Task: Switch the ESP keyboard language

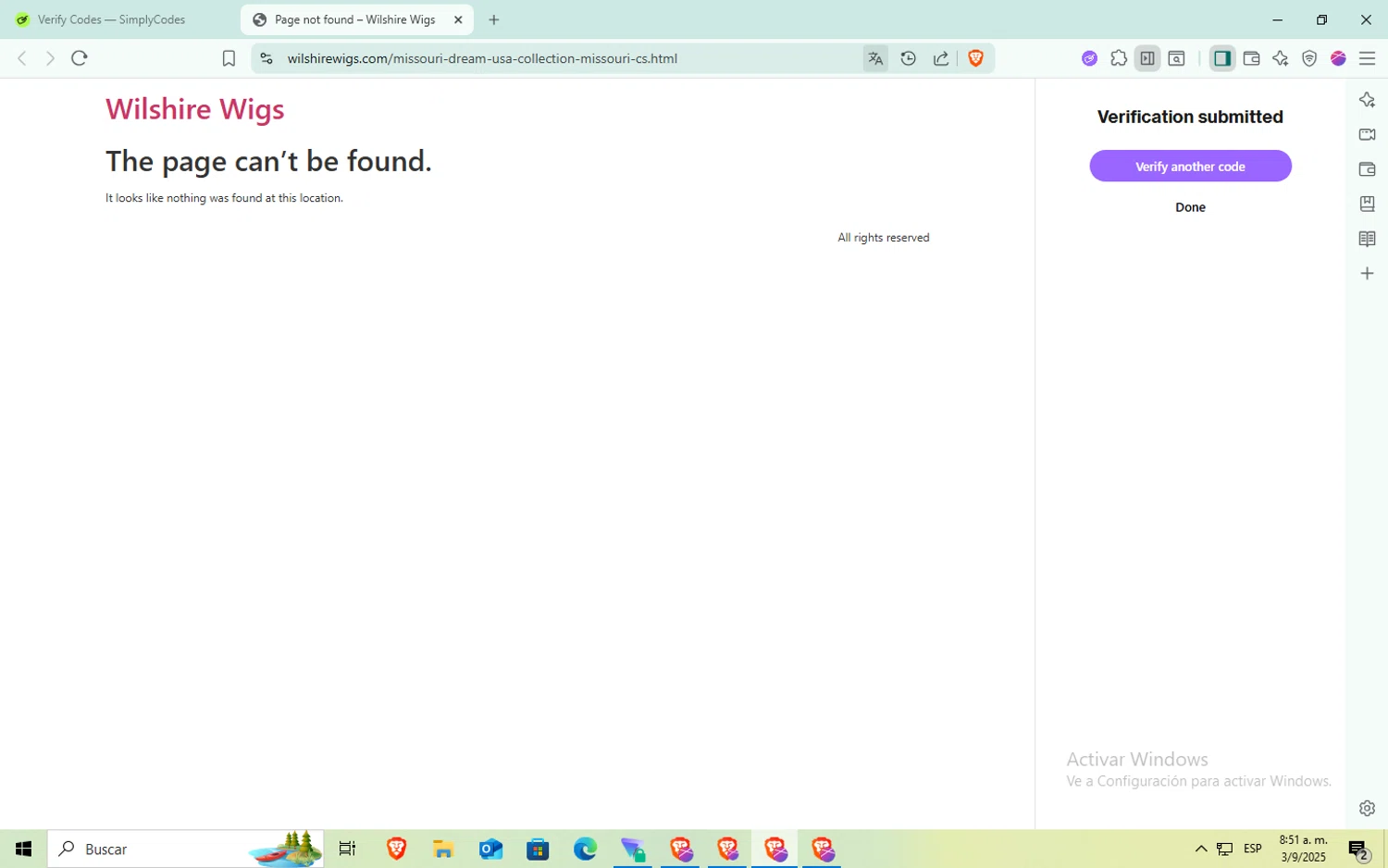Action: click(1253, 849)
